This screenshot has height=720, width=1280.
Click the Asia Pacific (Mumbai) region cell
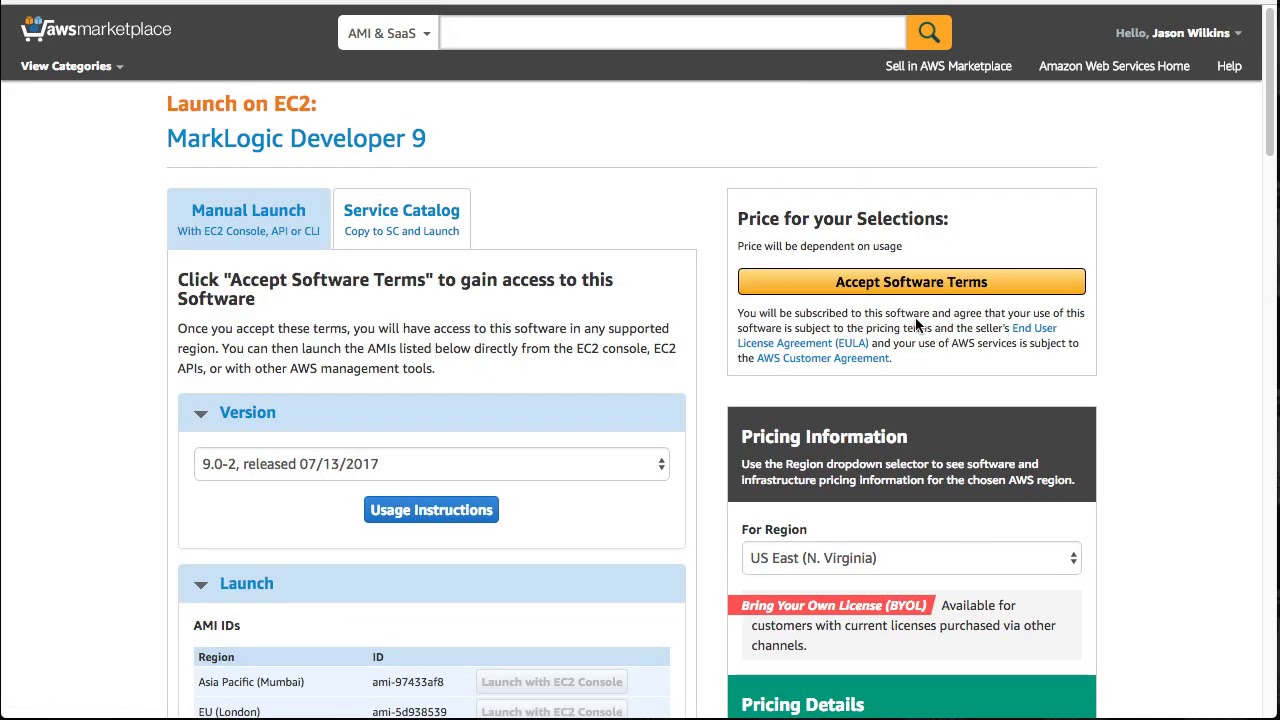coord(251,682)
